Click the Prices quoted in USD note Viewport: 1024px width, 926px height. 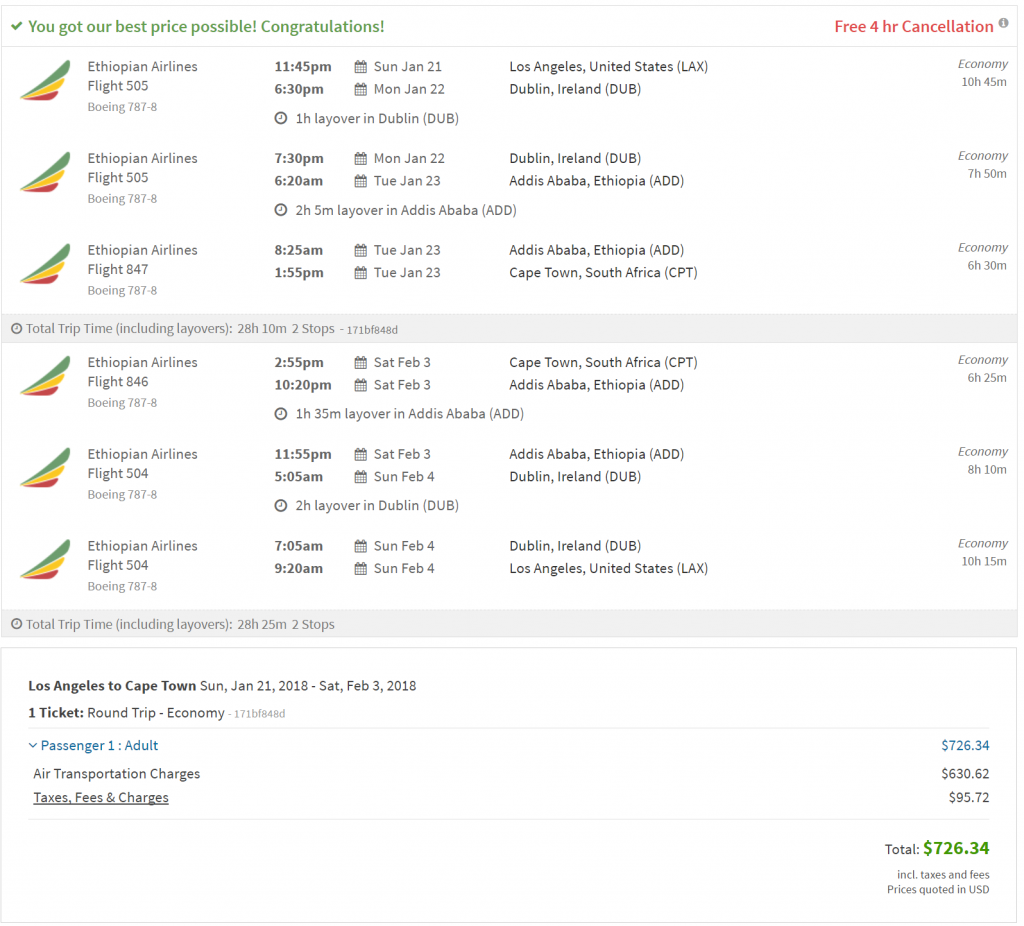pos(938,889)
